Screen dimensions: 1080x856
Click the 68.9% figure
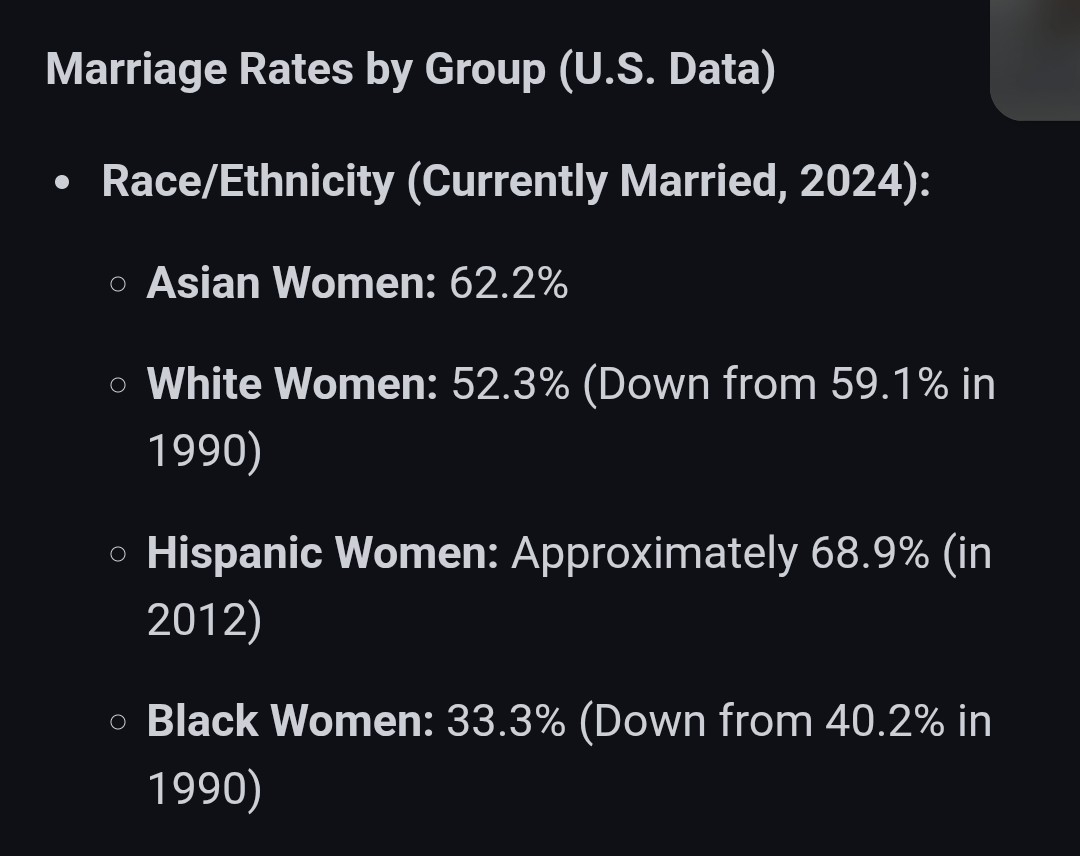pos(870,553)
